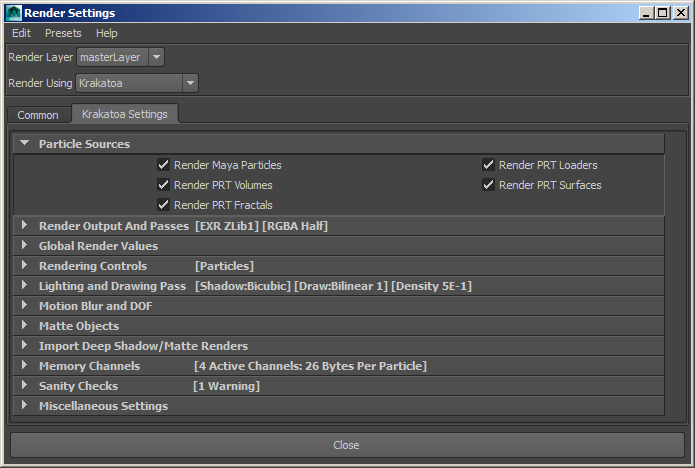Expand Global Render Values section
The width and height of the screenshot is (695, 468).
pyautogui.click(x=24, y=245)
